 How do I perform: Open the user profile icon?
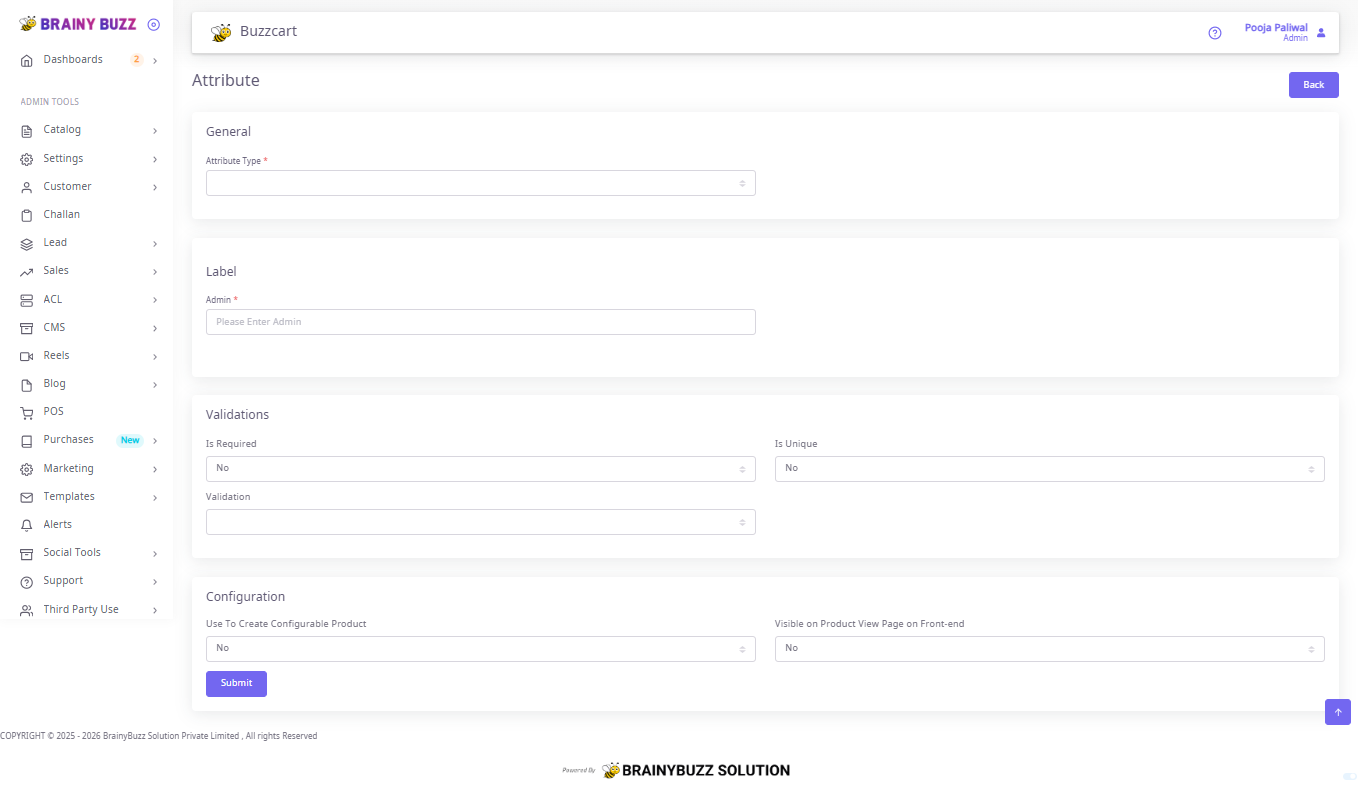[1321, 33]
